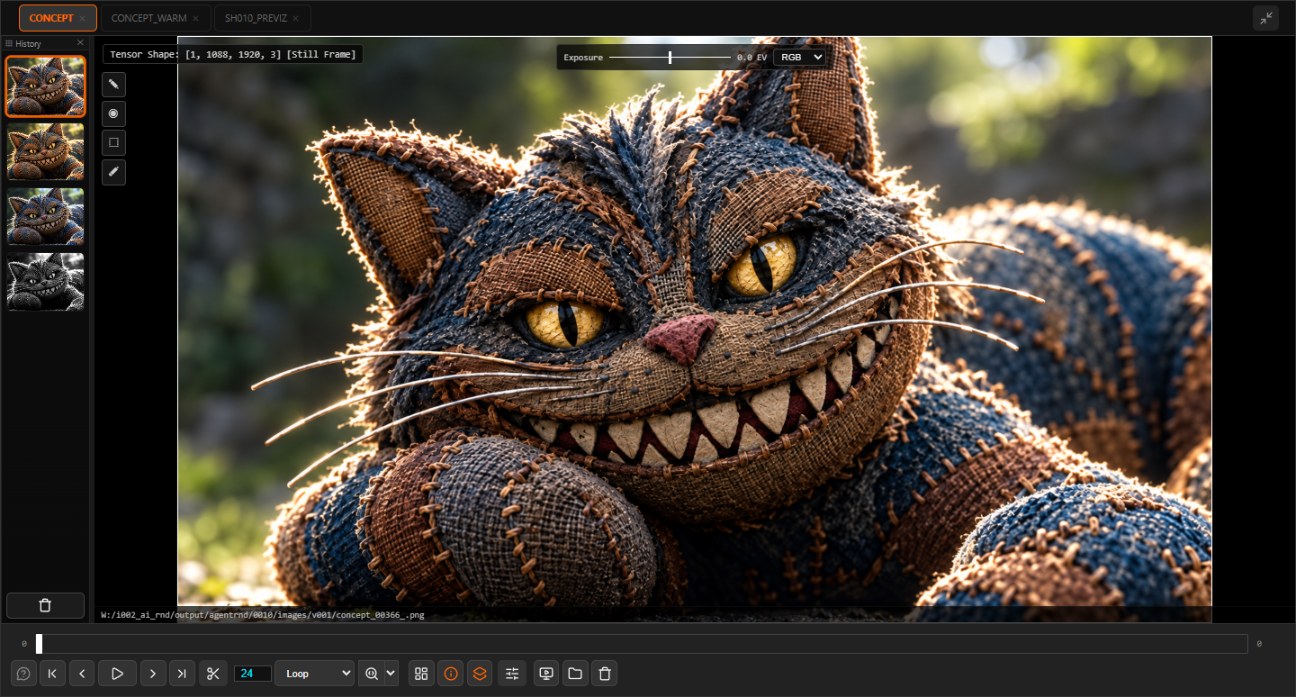This screenshot has width=1296, height=697.
Task: Click the magnifier zoom icon
Action: (x=372, y=673)
